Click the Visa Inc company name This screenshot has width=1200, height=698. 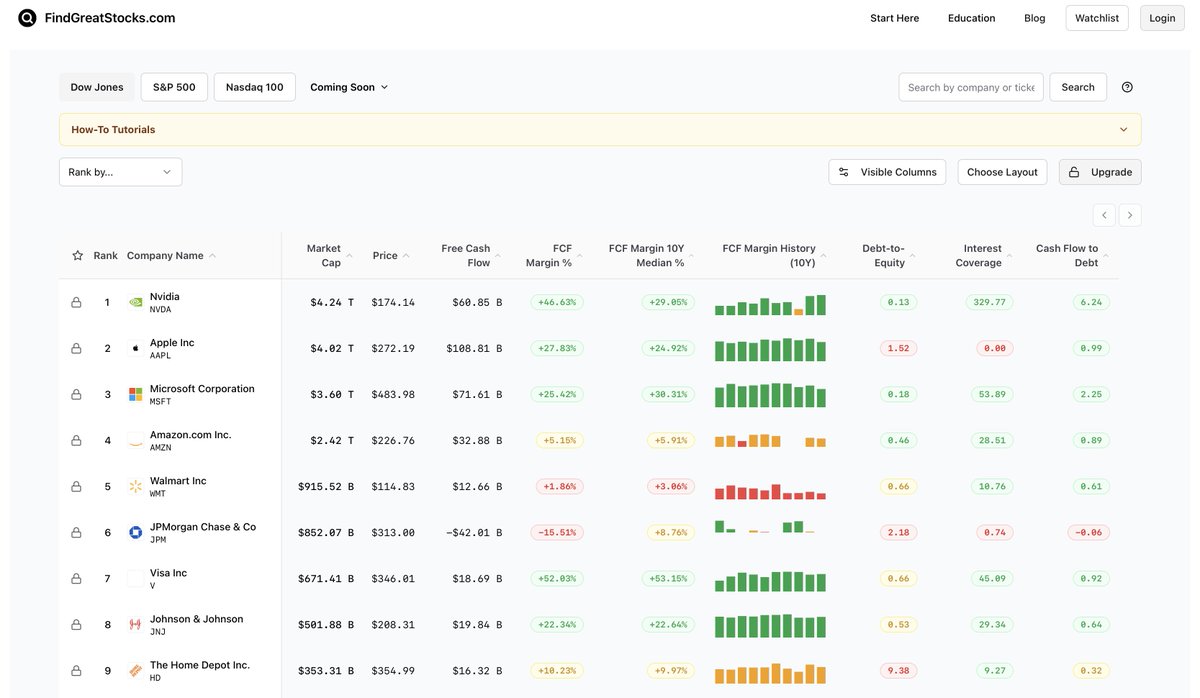pyautogui.click(x=168, y=573)
